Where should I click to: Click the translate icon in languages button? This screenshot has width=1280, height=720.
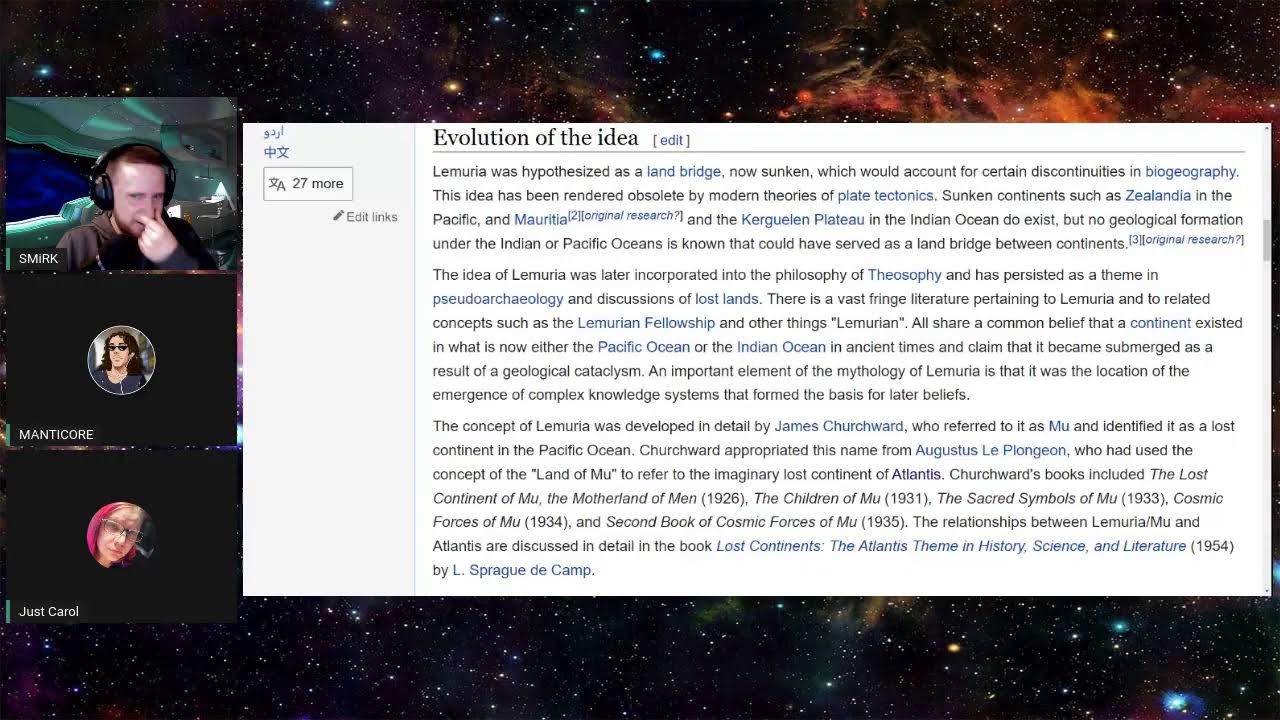pos(277,184)
